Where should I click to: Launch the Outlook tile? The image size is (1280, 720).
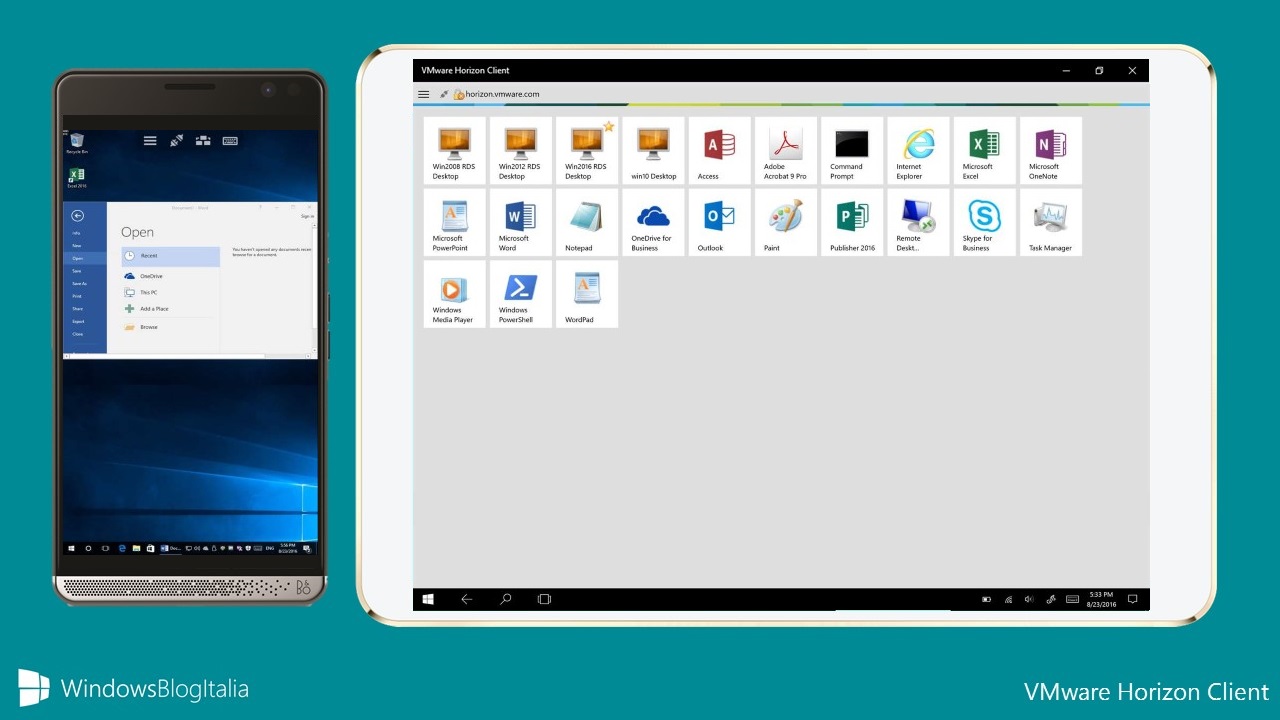tap(720, 222)
